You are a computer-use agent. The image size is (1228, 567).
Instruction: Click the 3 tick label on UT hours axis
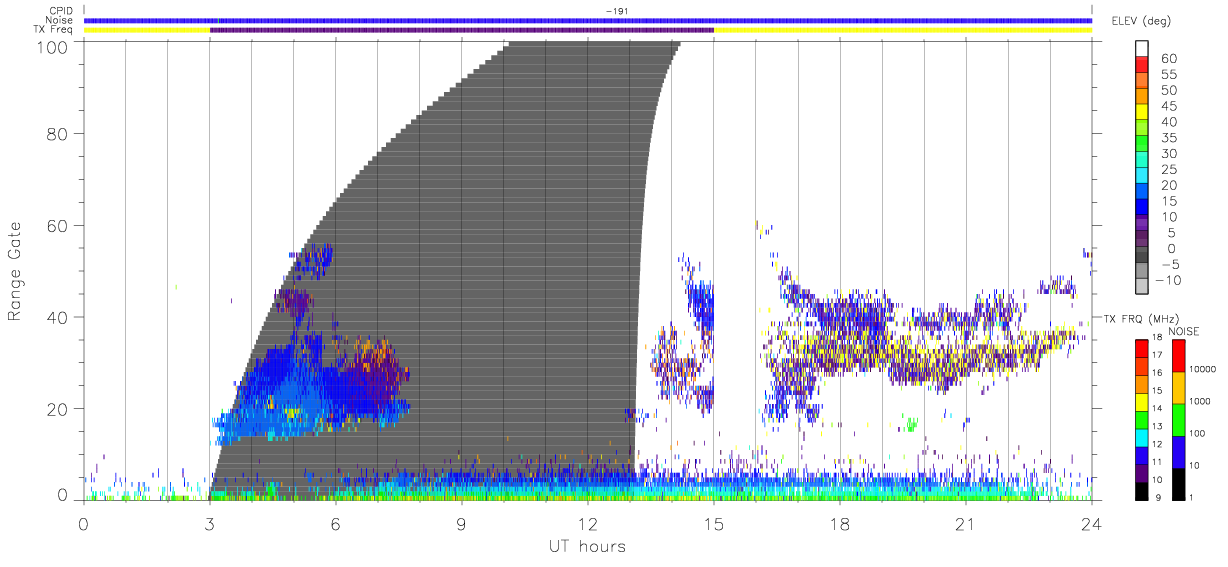210,525
